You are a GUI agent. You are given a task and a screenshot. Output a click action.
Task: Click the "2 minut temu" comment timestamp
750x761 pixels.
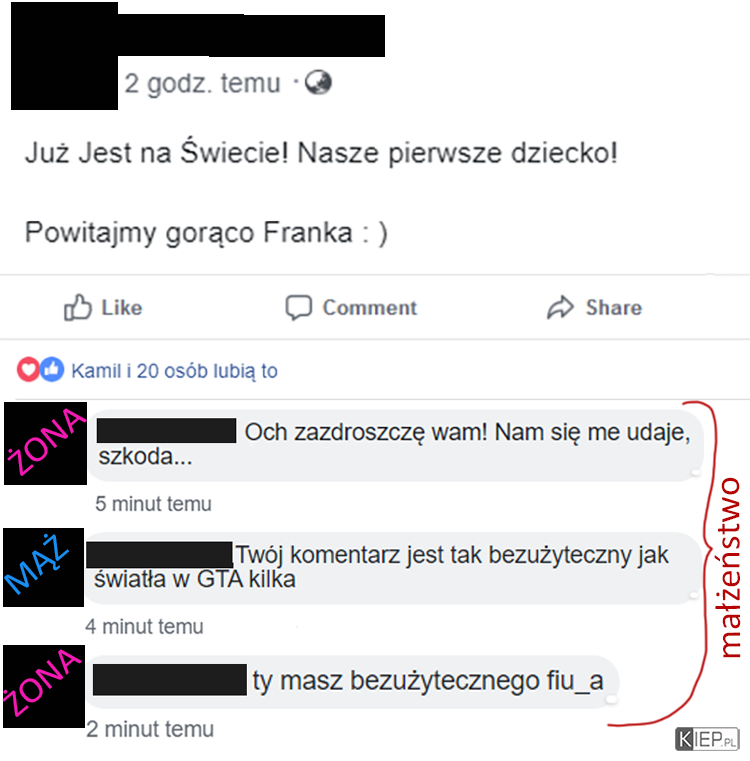150,729
